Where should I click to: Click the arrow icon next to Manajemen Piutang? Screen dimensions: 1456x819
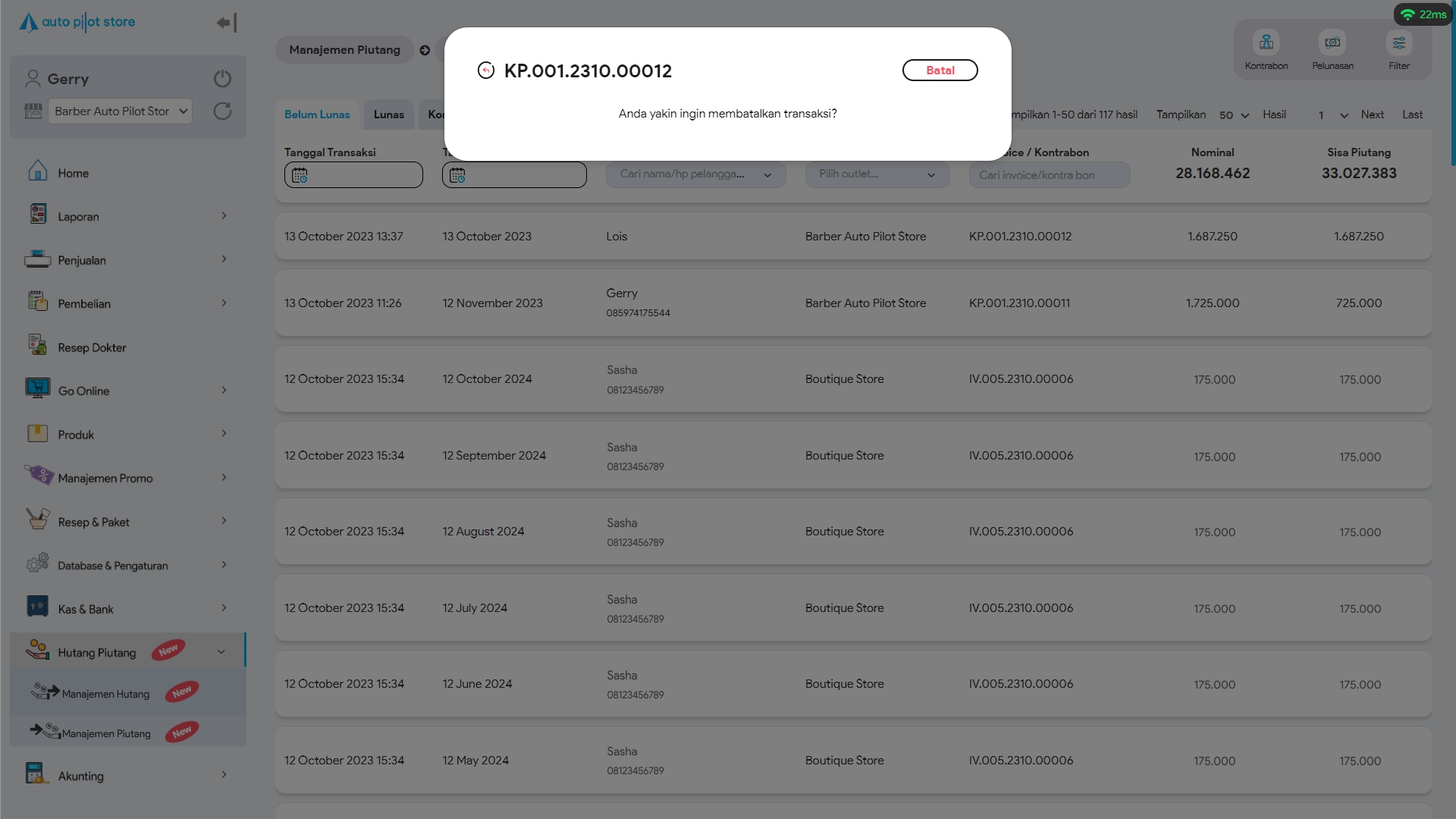[425, 51]
